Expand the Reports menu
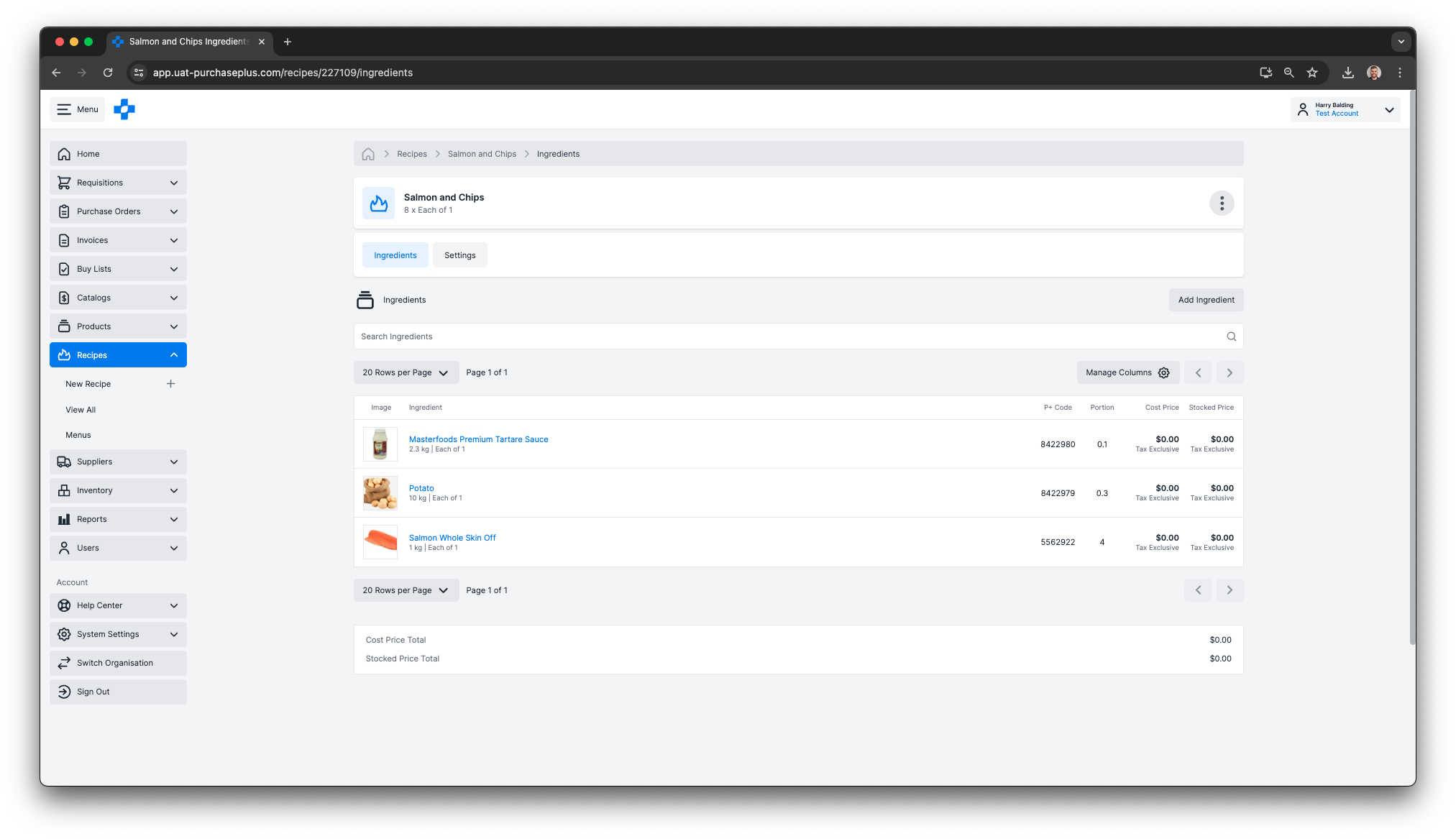Viewport: 1456px width, 839px height. click(x=118, y=519)
